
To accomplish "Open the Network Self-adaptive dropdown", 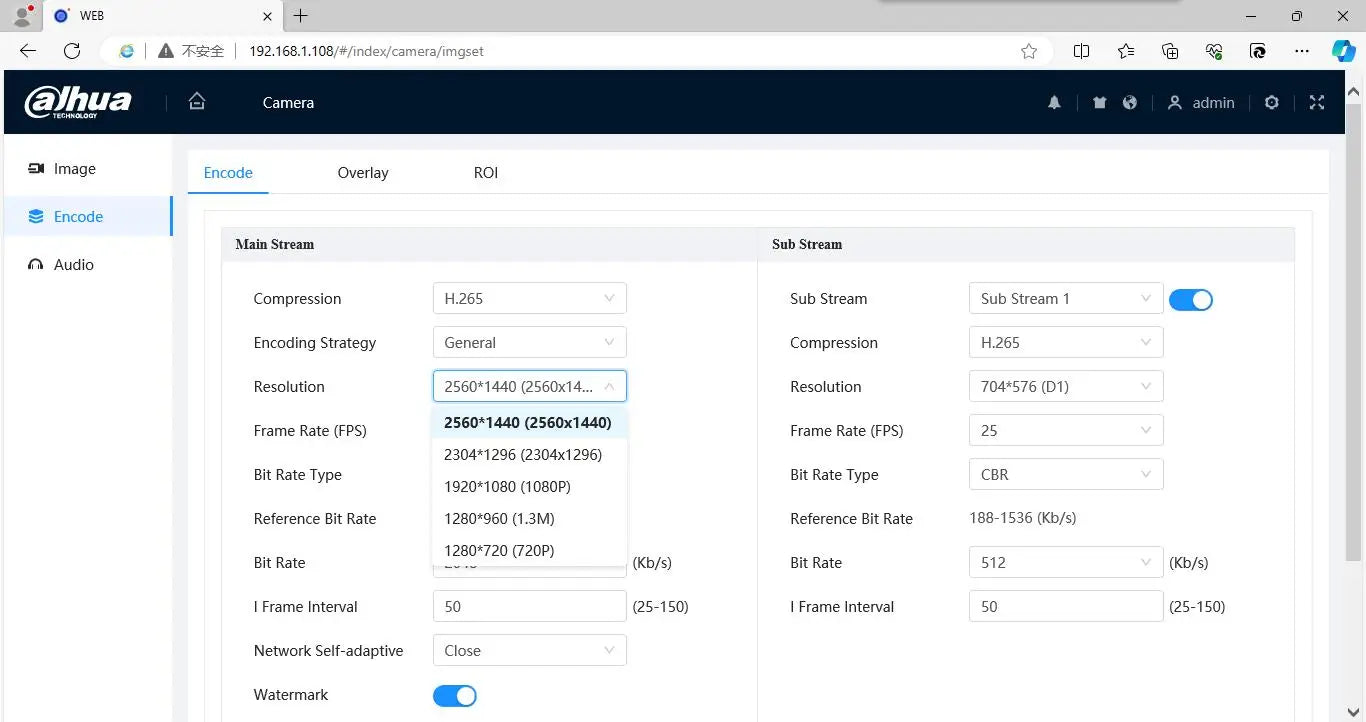I will point(530,650).
